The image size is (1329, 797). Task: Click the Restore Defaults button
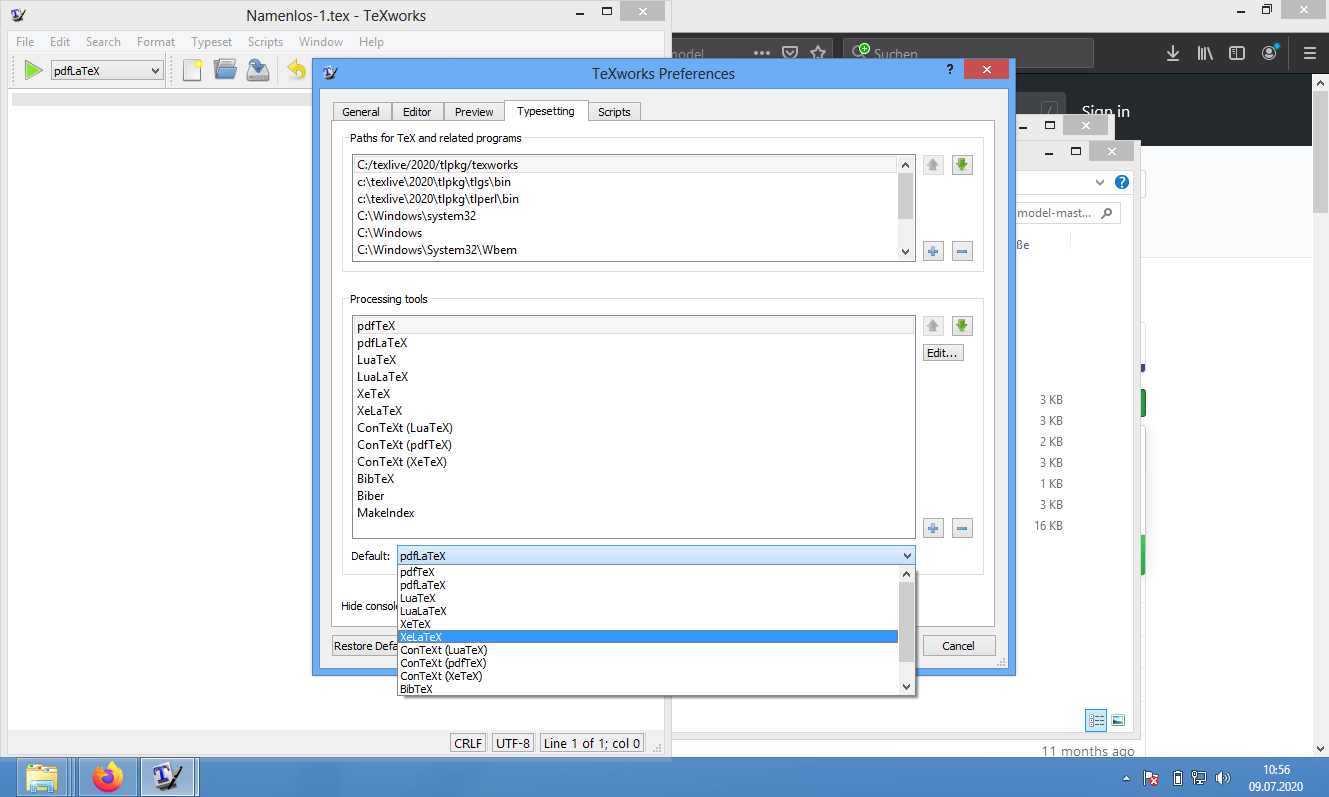pos(367,646)
